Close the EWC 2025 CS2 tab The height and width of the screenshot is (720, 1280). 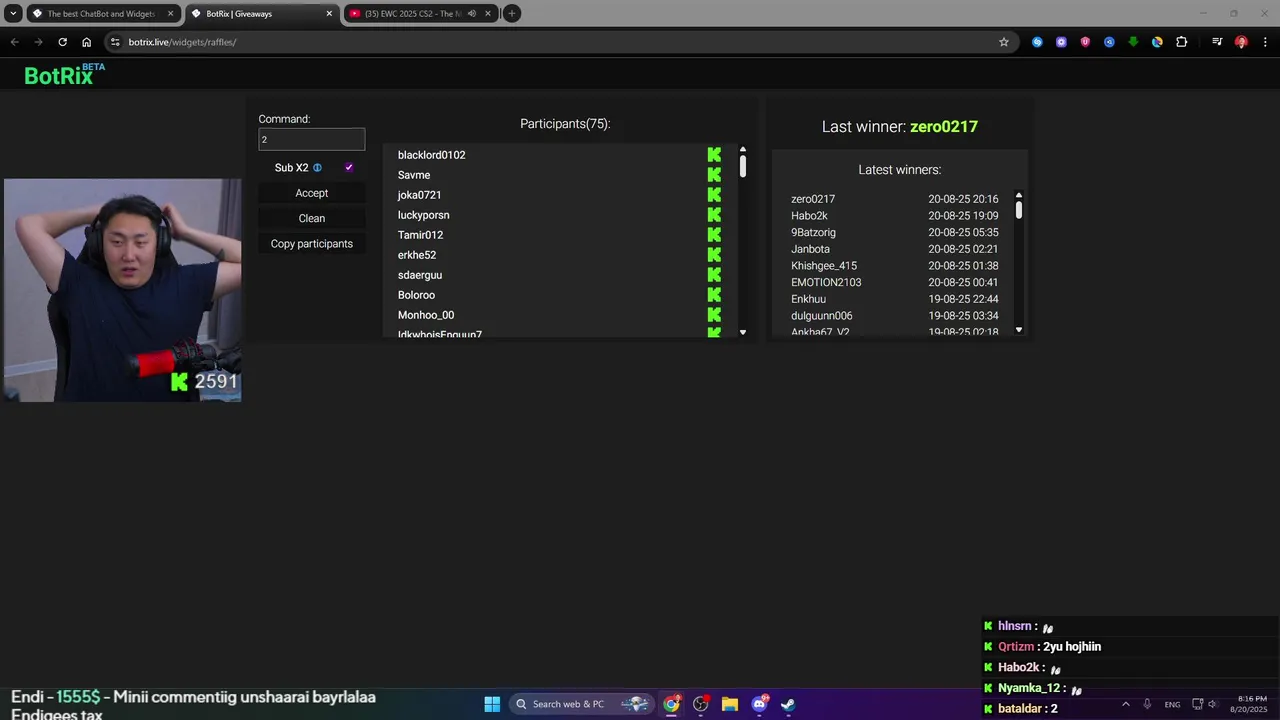(x=487, y=14)
